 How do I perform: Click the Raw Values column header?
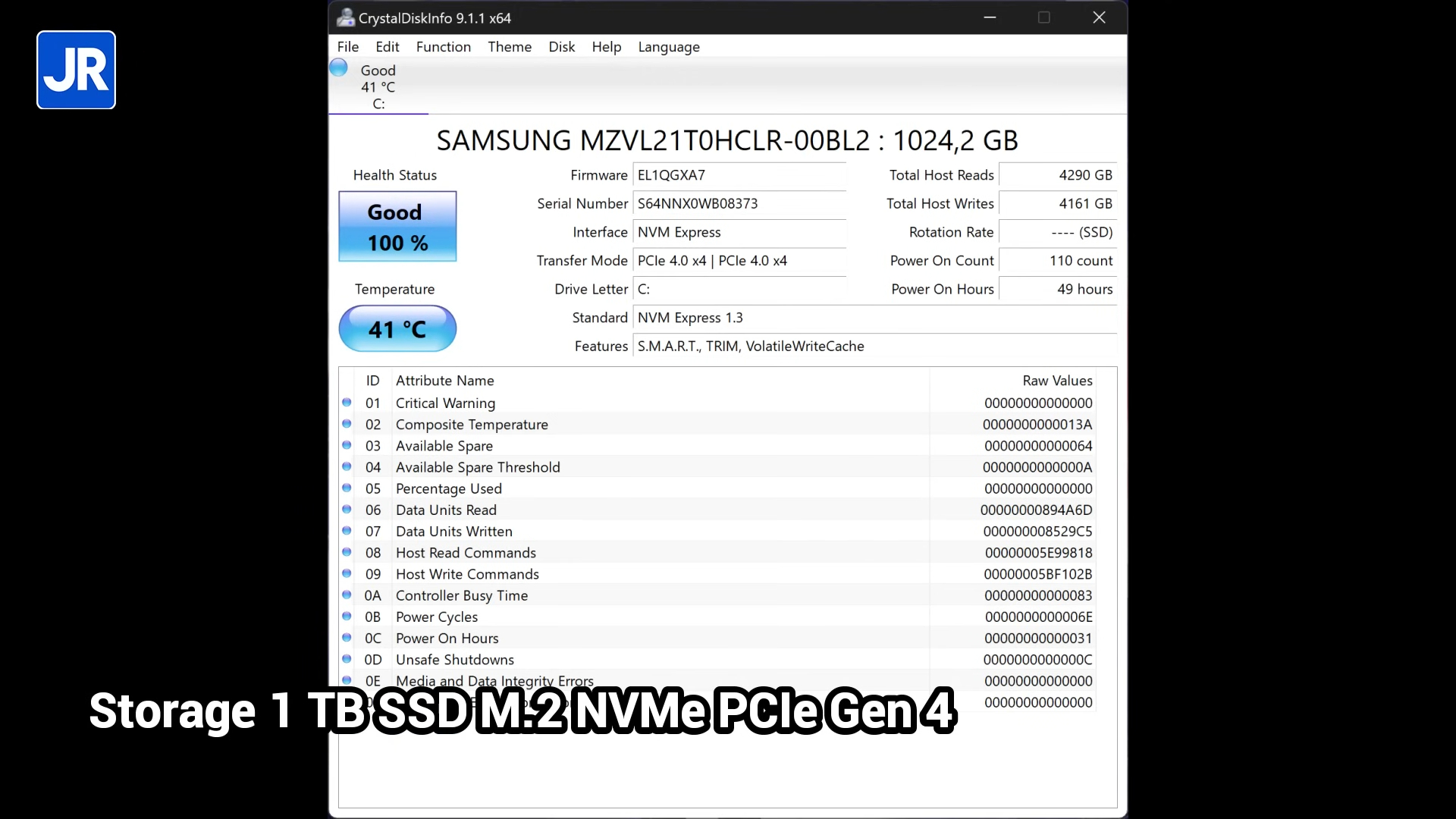(x=1057, y=381)
